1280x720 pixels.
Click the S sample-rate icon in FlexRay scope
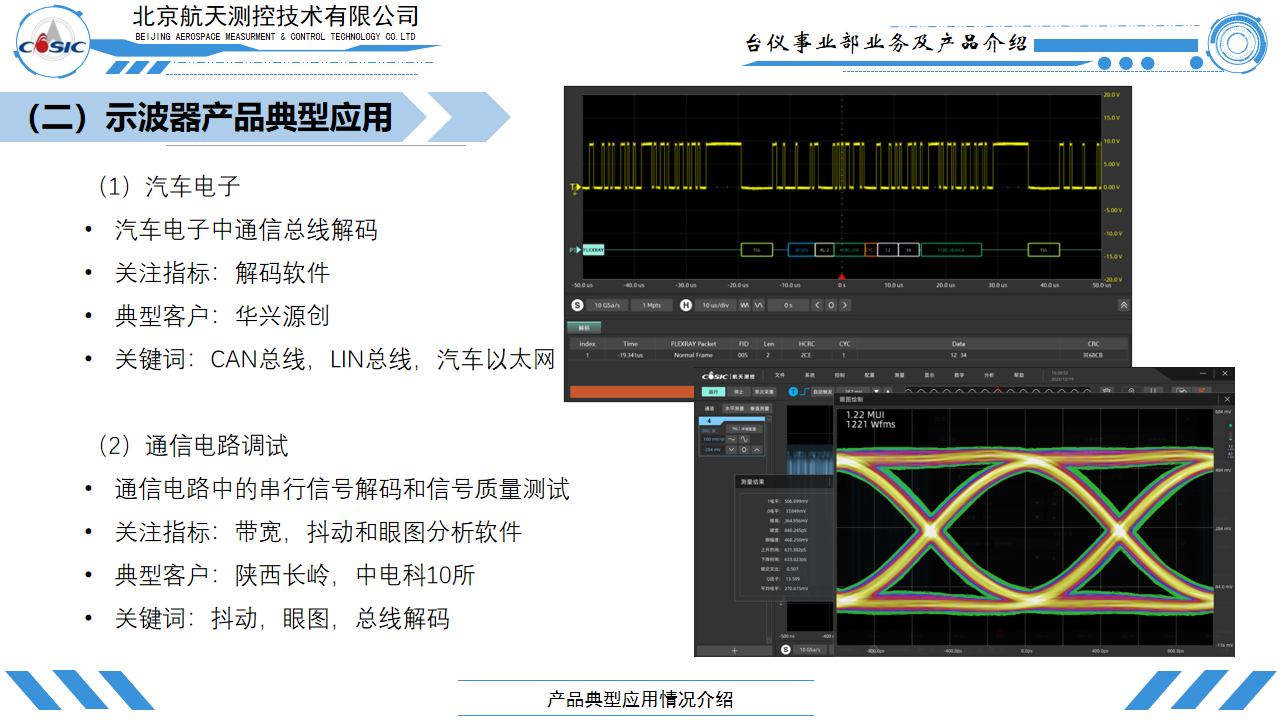pos(577,305)
